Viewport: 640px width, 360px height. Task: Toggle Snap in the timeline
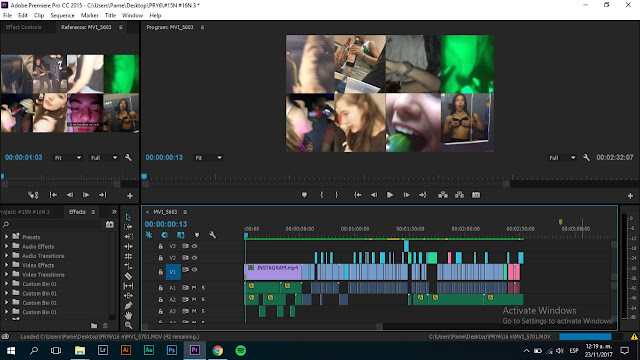164,235
